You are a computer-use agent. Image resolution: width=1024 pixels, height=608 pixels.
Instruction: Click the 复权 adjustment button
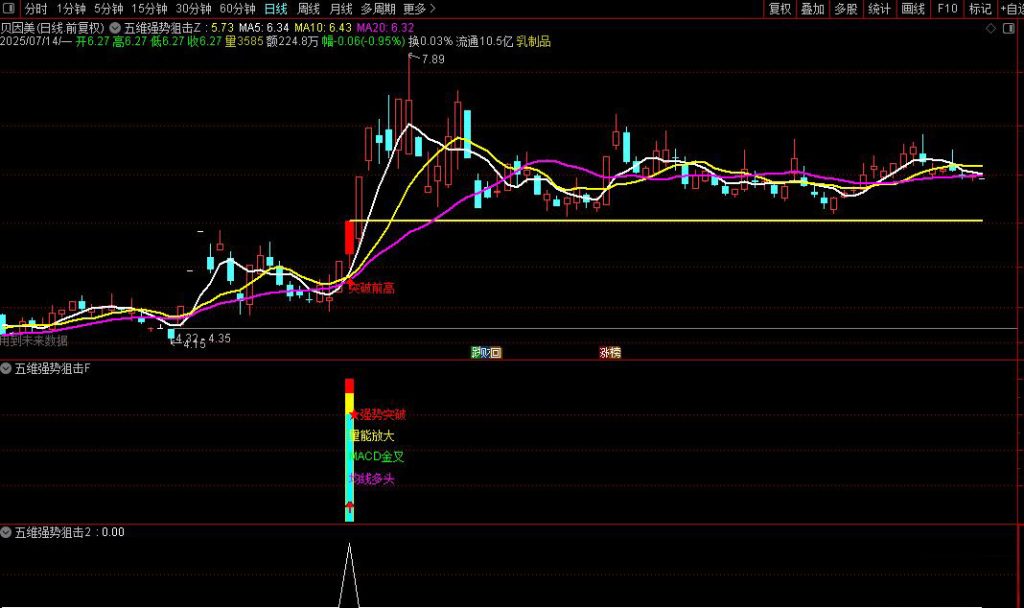[x=780, y=9]
